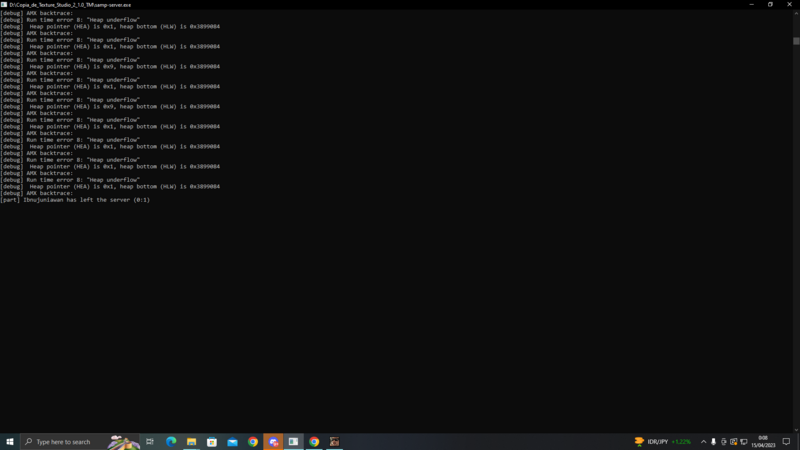Minimize the samp-server console window
The image size is (800, 450).
[x=752, y=5]
